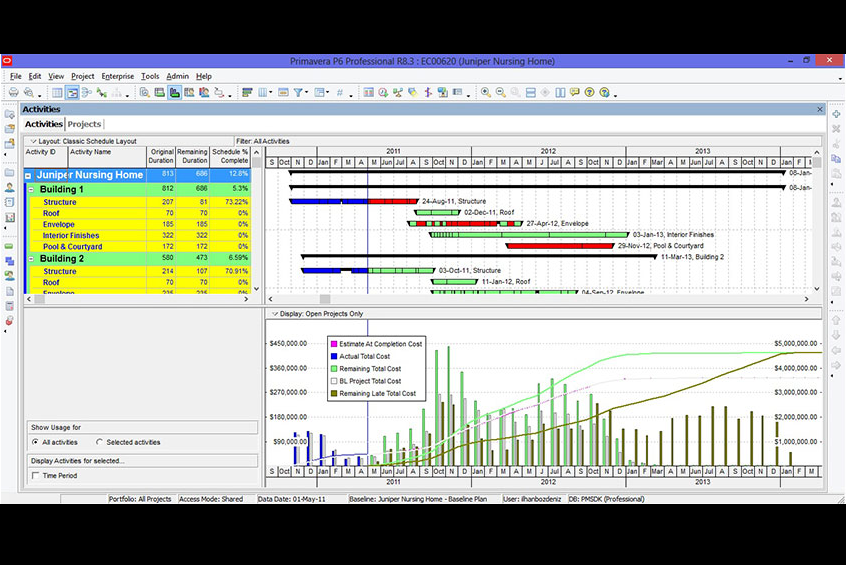Viewport: 846px width, 565px height.
Task: Click Data Date: 01-May-11 in status bar
Action: [x=291, y=499]
